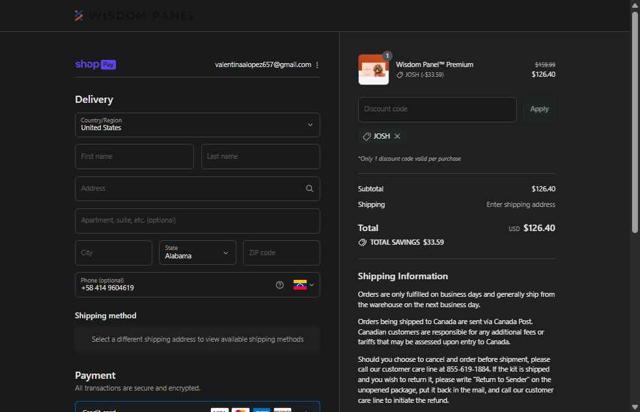Click the Wisdom Panel Premium product thumbnail

373,70
